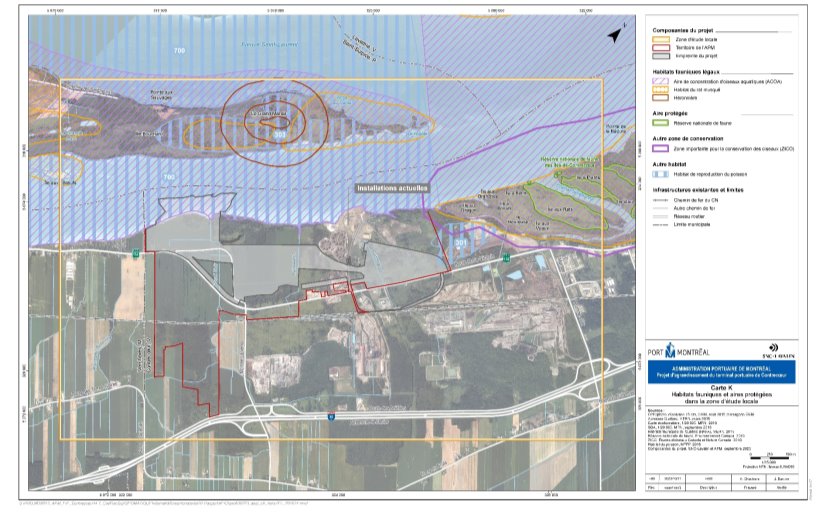Click the 700 label in the upper river
The width and height of the screenshot is (826, 520).
click(179, 51)
